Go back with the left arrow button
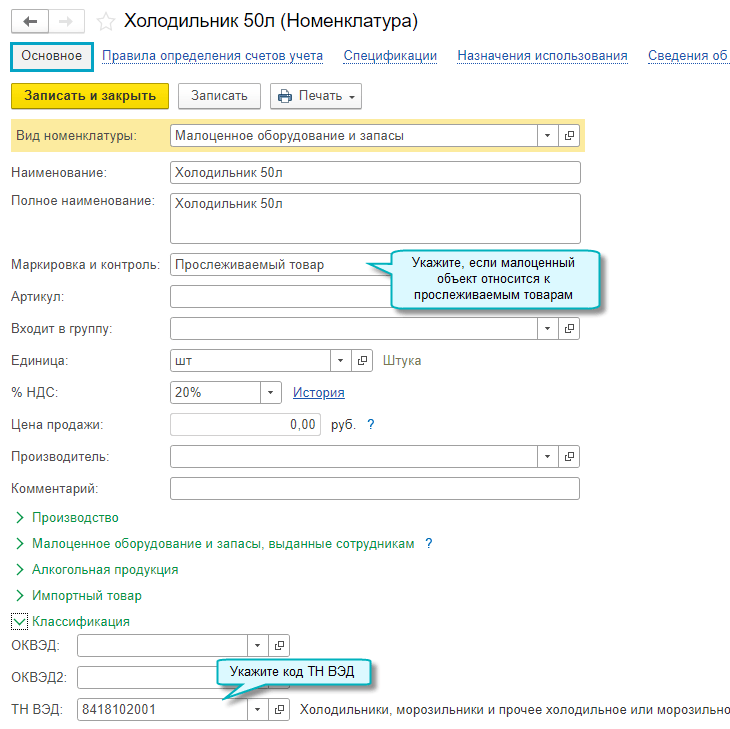 coord(30,21)
